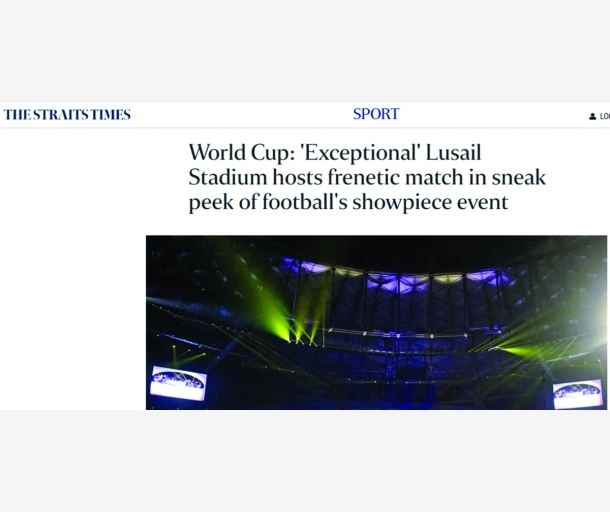Open the Lusail Stadium article photo
Viewport: 610px width, 512px height.
376,322
